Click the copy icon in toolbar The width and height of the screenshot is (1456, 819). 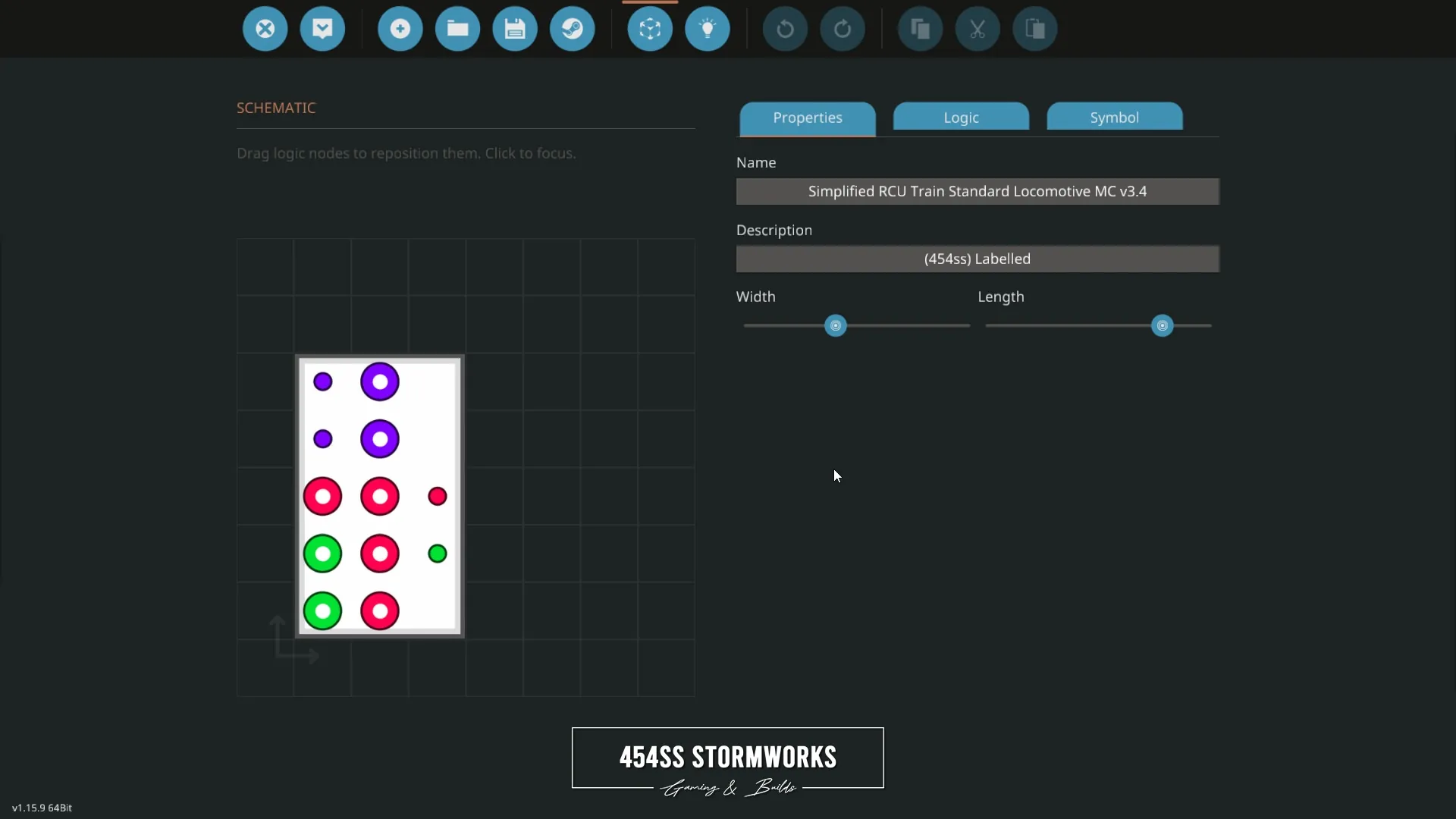click(920, 29)
